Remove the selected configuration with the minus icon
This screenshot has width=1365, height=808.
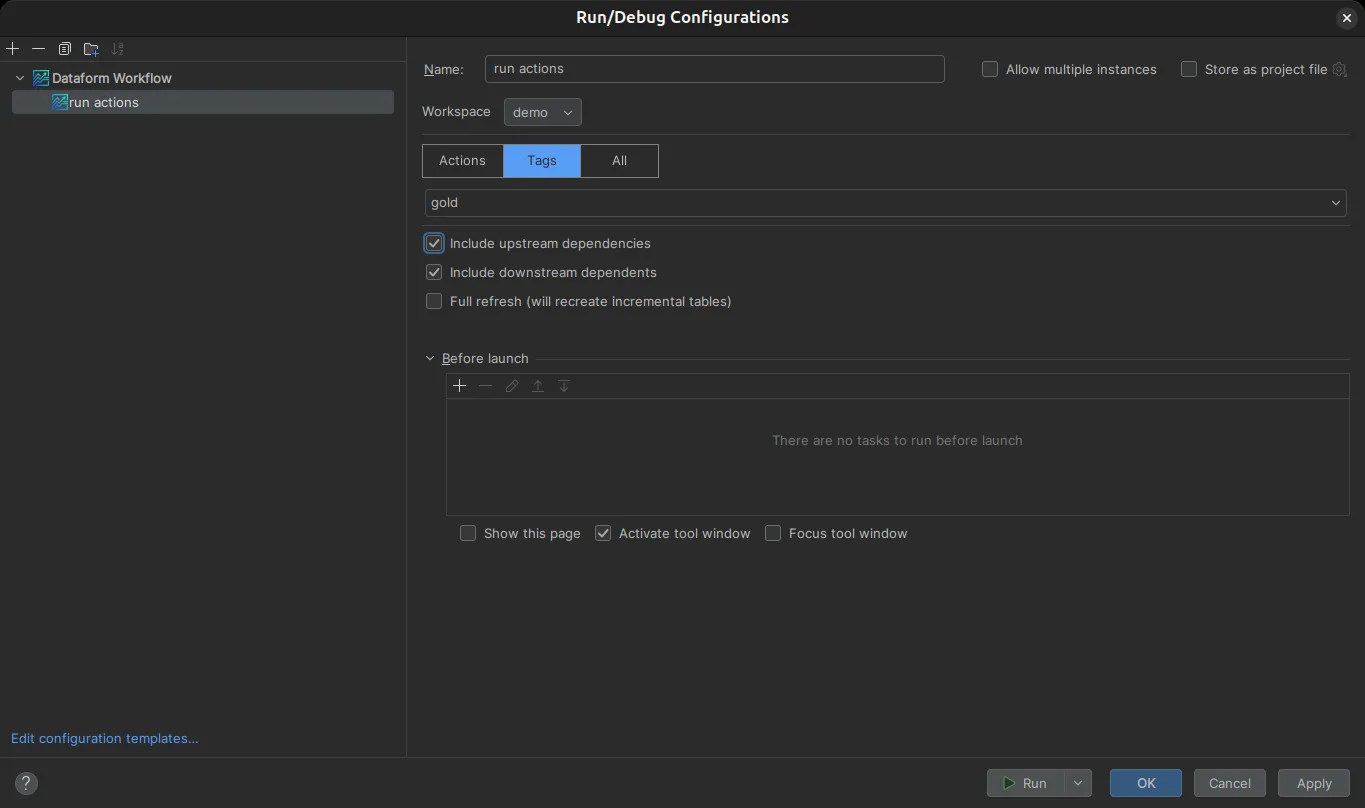[x=38, y=49]
